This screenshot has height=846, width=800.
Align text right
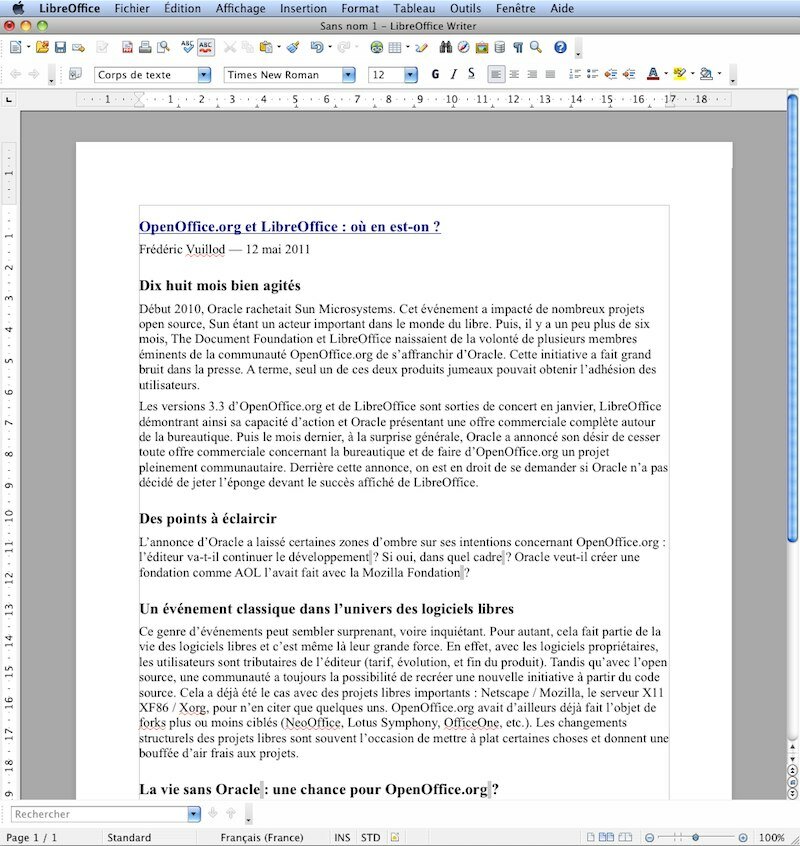[x=532, y=74]
